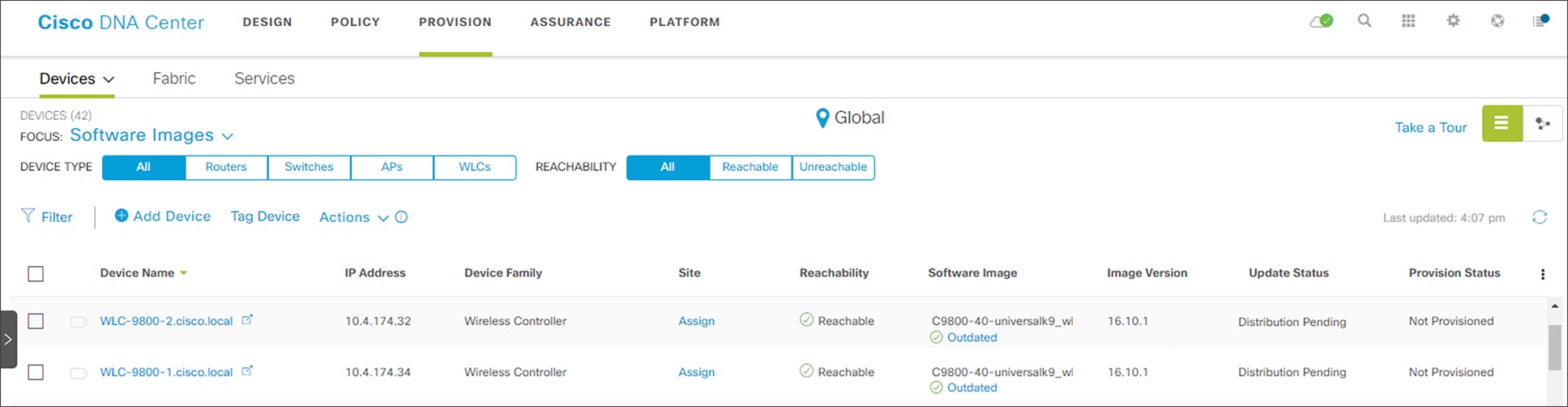1568x407 pixels.
Task: Switch to list view icon
Action: pyautogui.click(x=1502, y=123)
